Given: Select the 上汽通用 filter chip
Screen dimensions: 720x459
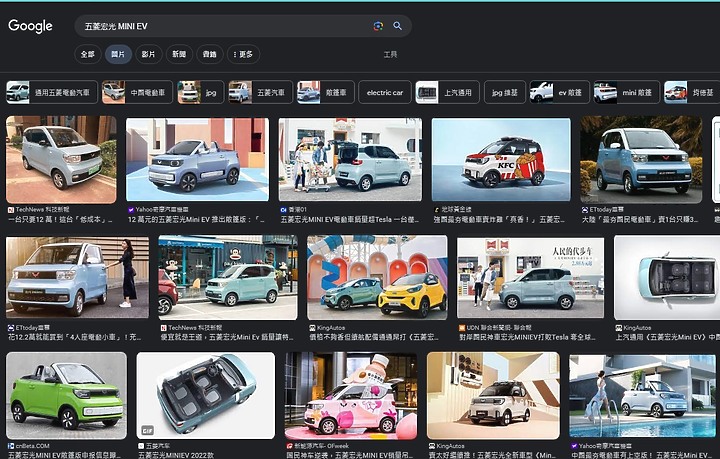Looking at the screenshot, I should (x=448, y=92).
